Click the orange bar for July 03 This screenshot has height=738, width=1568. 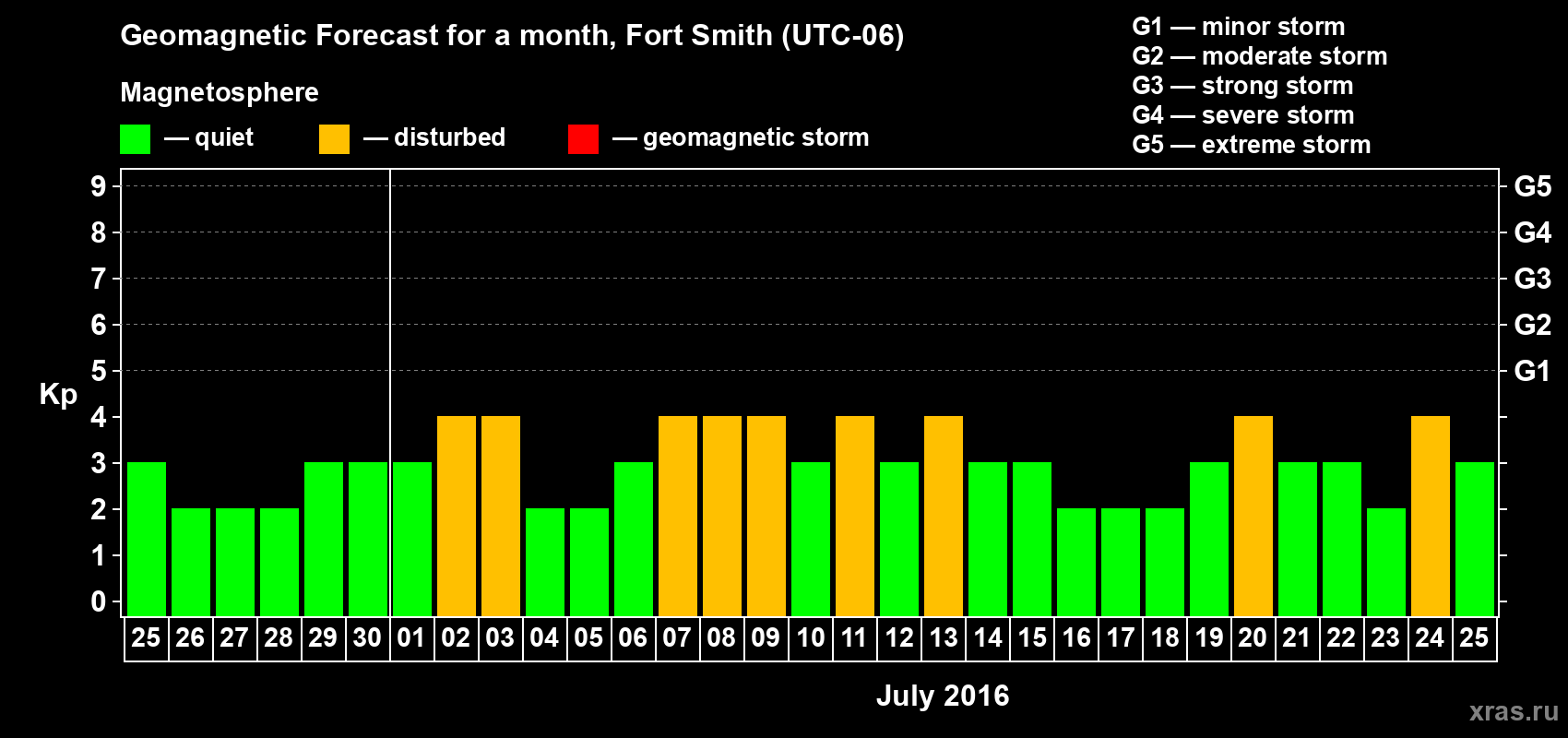click(501, 516)
